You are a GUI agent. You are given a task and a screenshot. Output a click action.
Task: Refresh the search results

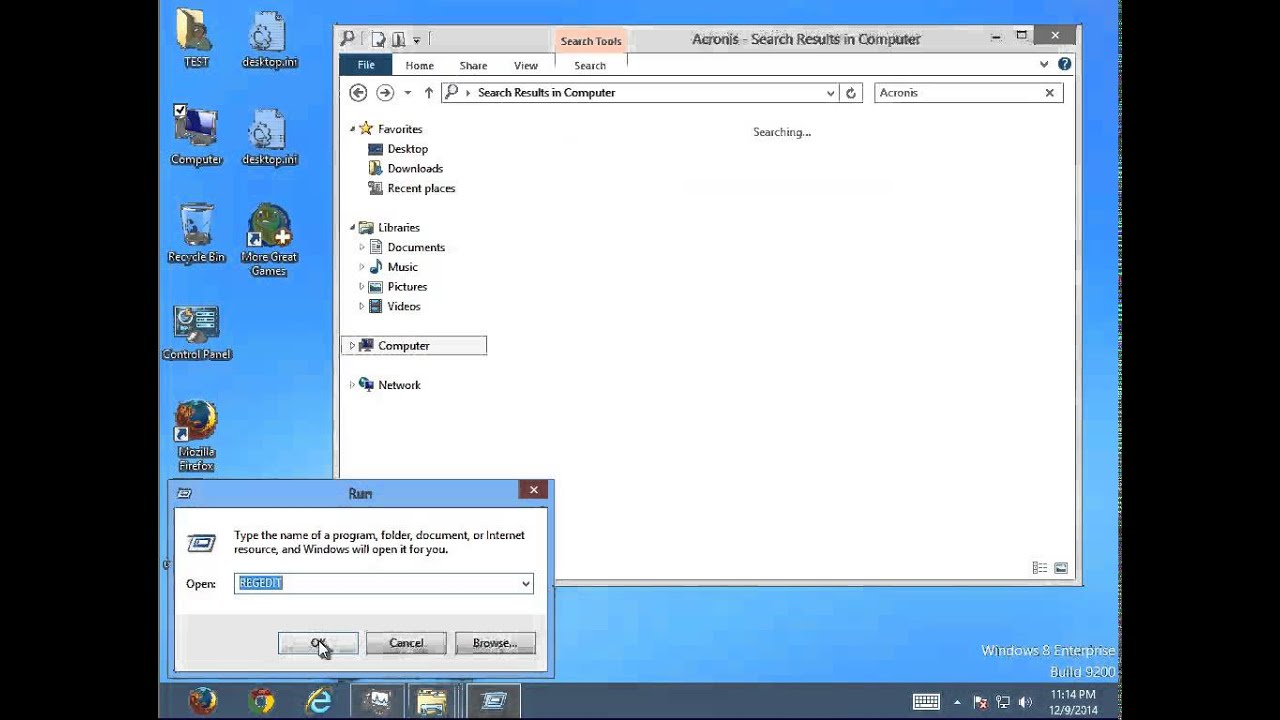851,92
